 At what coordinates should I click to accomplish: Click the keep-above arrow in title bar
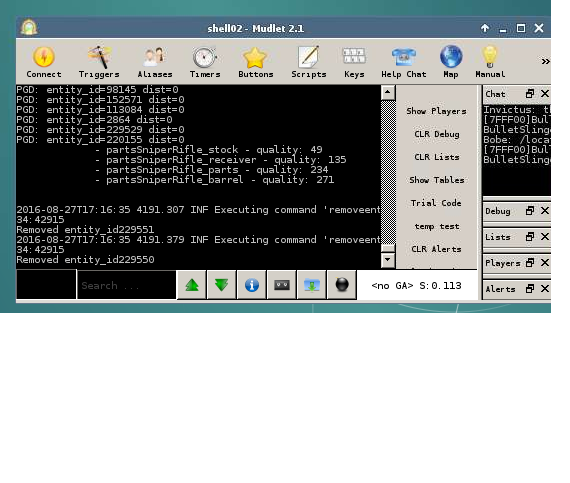click(485, 28)
